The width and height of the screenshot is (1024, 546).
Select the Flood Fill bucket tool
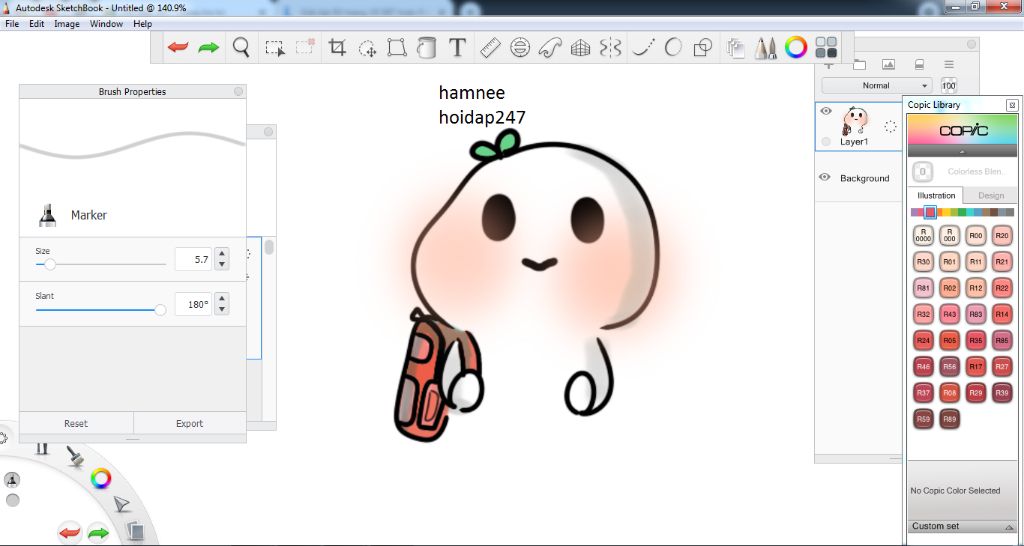tap(426, 47)
